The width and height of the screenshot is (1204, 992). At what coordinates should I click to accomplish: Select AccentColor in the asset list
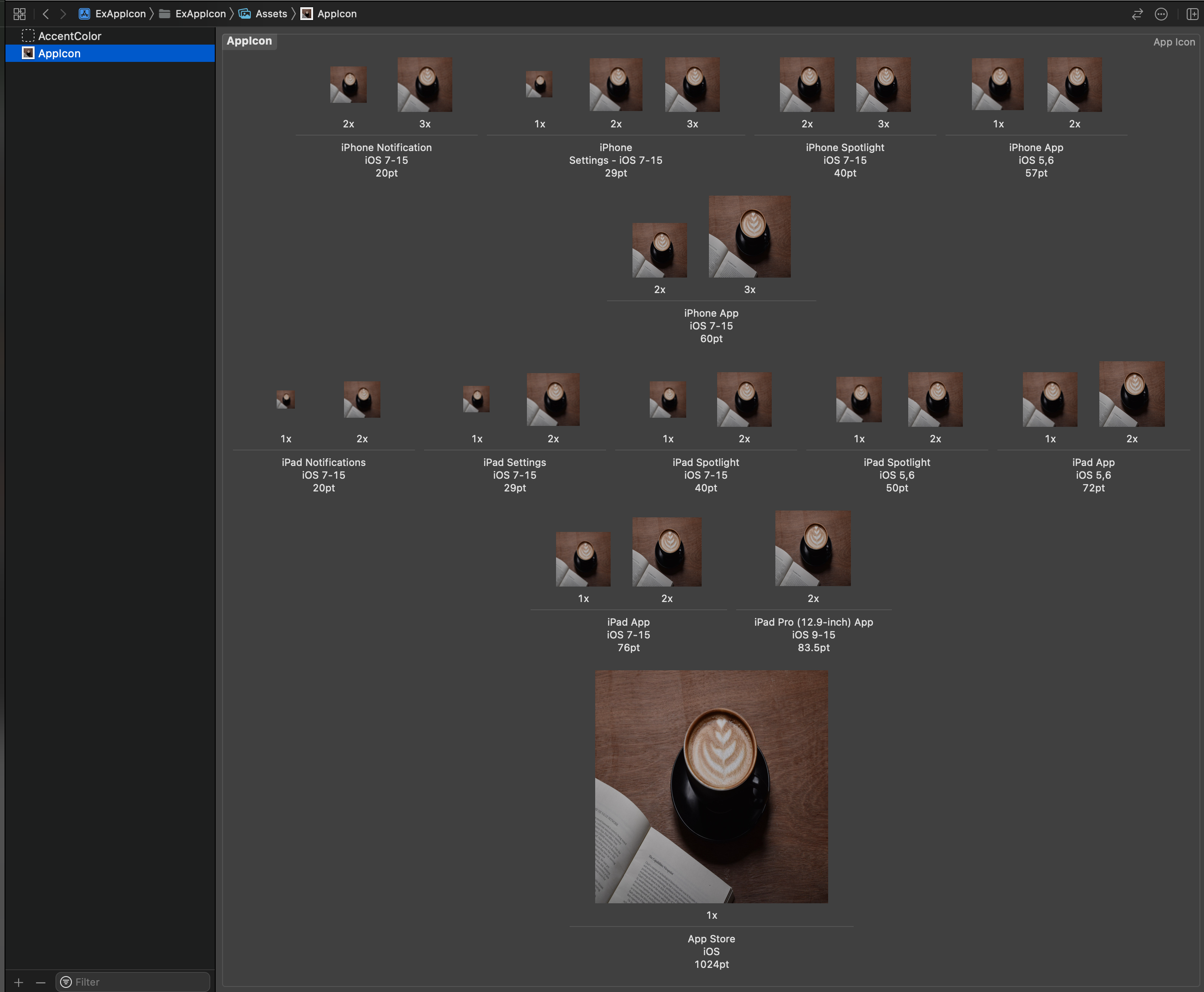pos(70,36)
